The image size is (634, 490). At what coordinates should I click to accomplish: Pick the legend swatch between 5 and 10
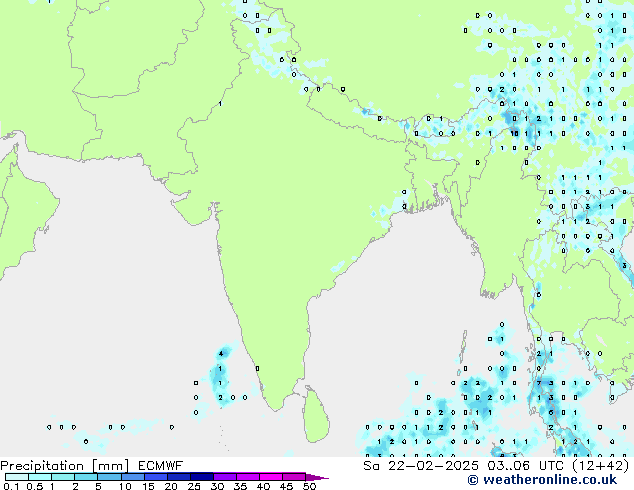click(110, 477)
